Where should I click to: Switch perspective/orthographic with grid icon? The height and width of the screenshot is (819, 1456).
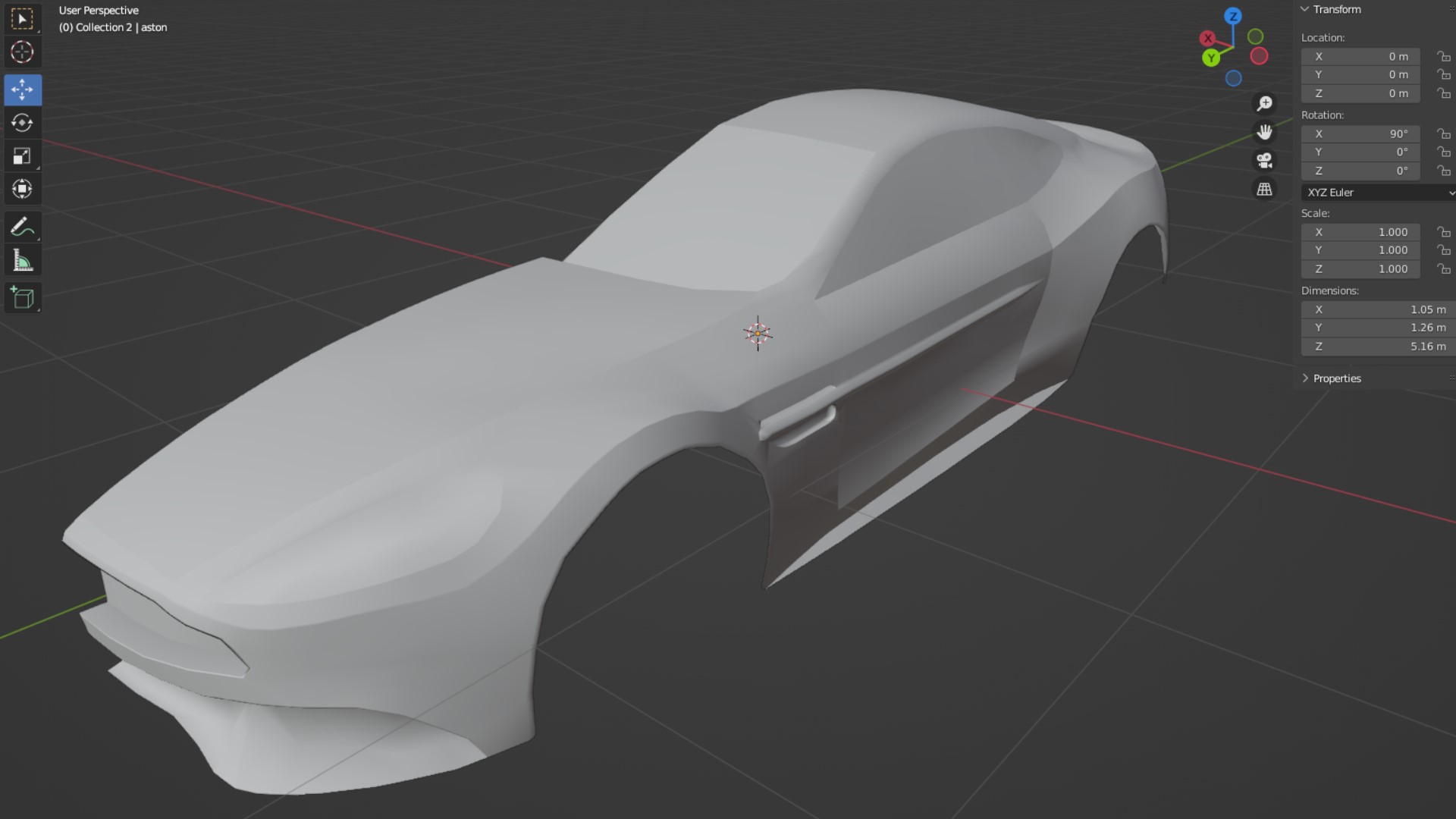pyautogui.click(x=1264, y=190)
